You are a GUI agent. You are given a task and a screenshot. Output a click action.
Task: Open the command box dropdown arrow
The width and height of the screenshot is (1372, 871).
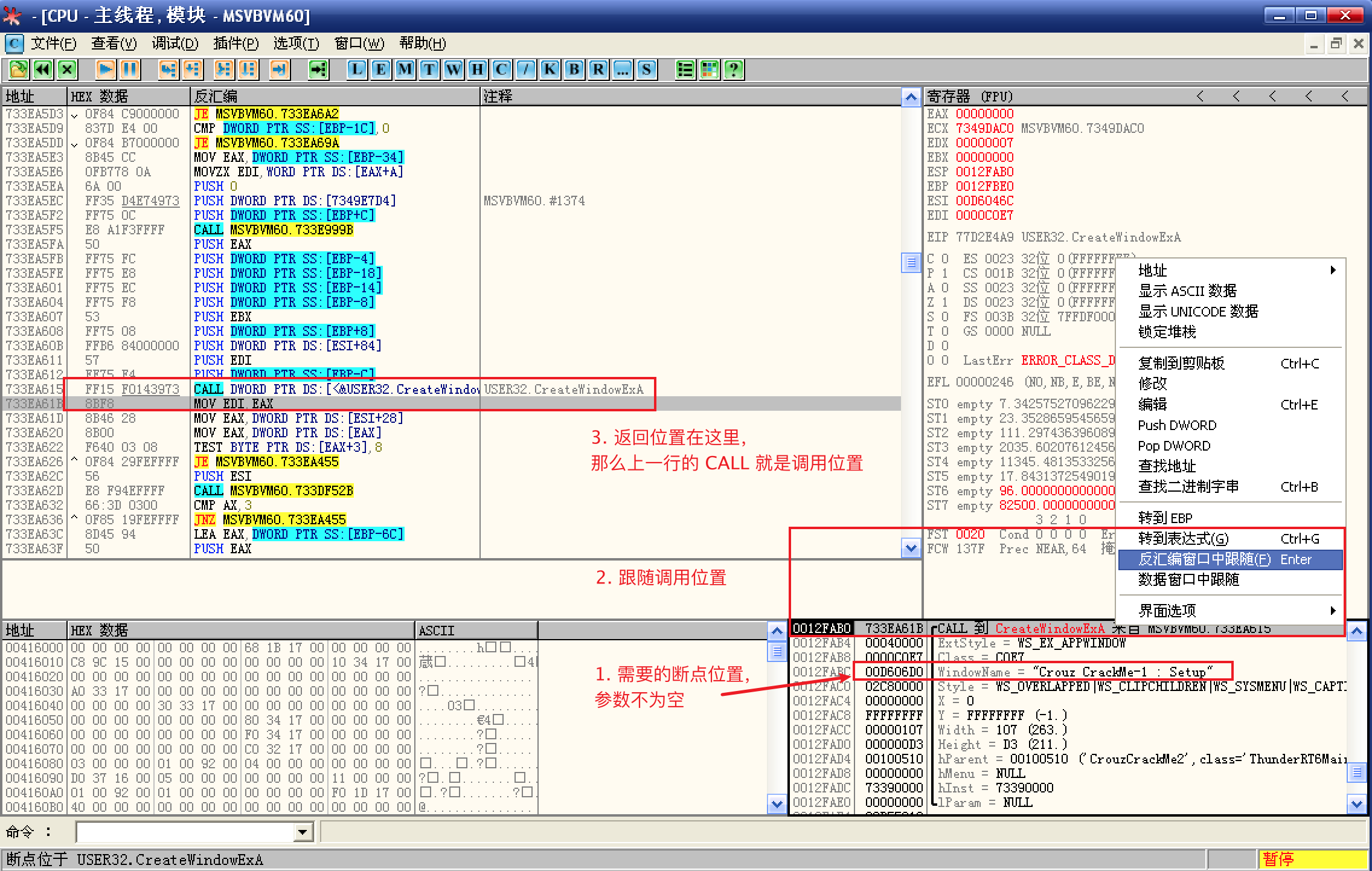pos(303,832)
